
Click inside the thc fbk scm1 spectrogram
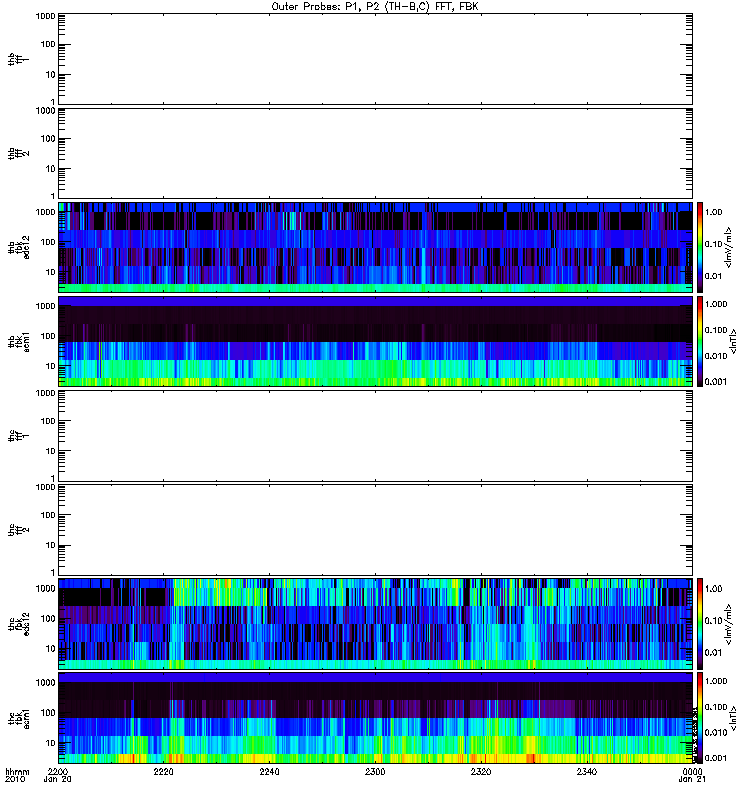pyautogui.click(x=375, y=718)
